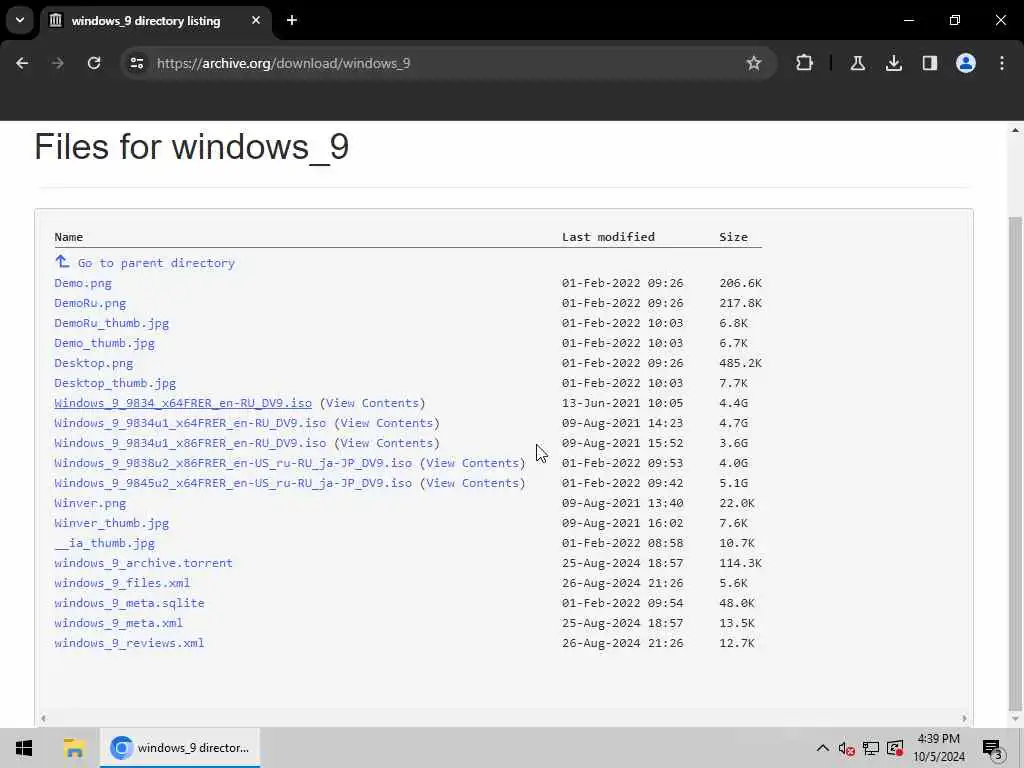Open the Extensions puzzle icon
Viewport: 1024px width, 768px height.
click(805, 63)
